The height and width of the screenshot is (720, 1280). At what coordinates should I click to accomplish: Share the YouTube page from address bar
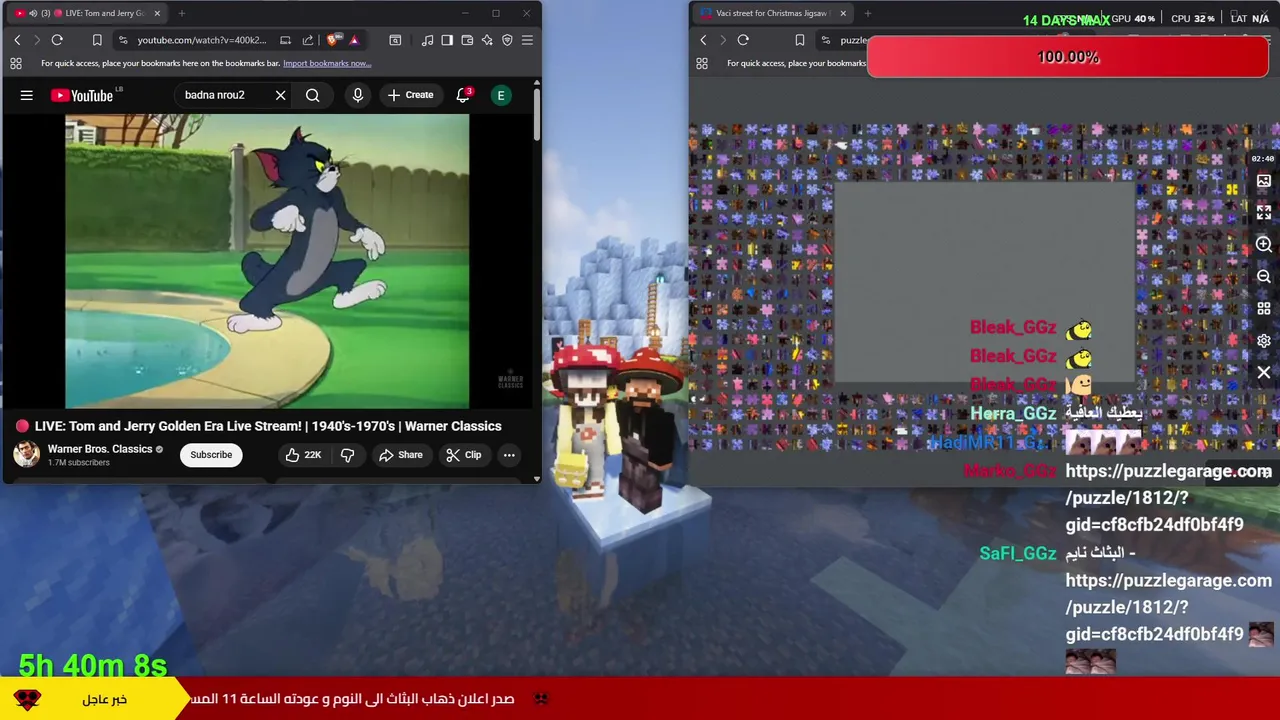308,40
